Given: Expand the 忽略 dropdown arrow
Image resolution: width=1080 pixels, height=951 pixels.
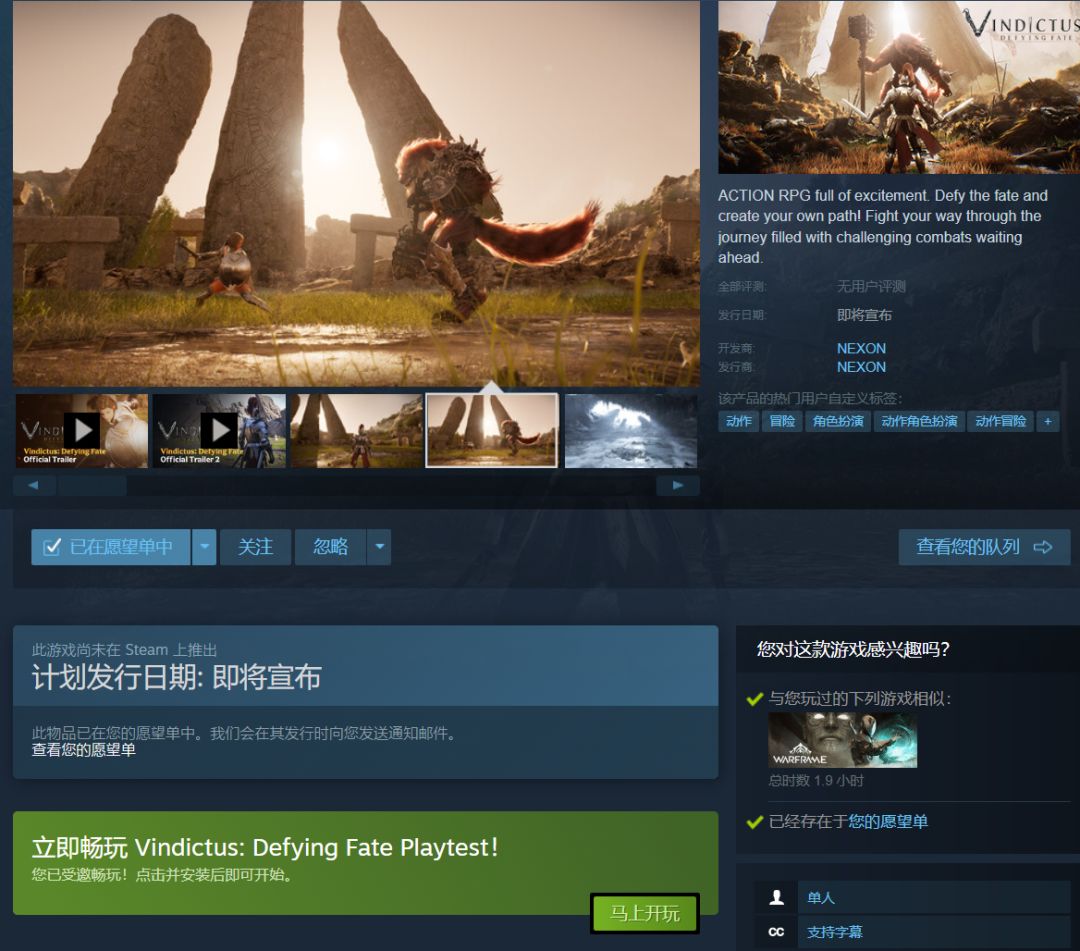Looking at the screenshot, I should click(x=380, y=547).
